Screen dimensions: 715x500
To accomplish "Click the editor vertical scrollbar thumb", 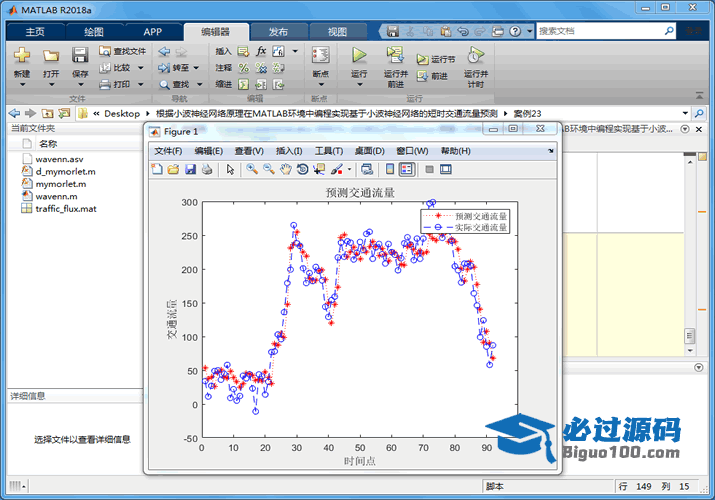I will point(689,336).
